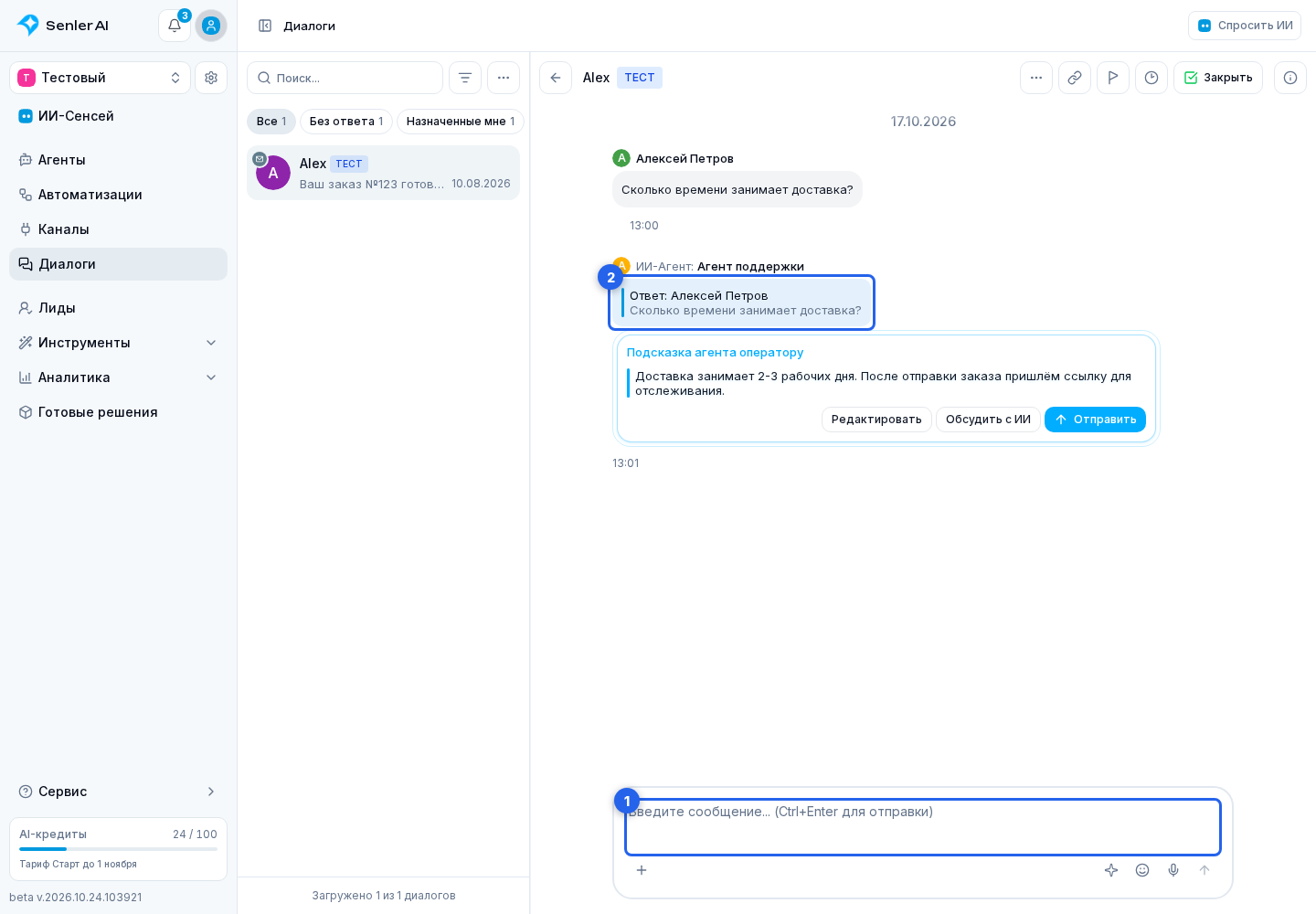Open Автоматизации section
Image resolution: width=1316 pixels, height=914 pixels.
119,195
